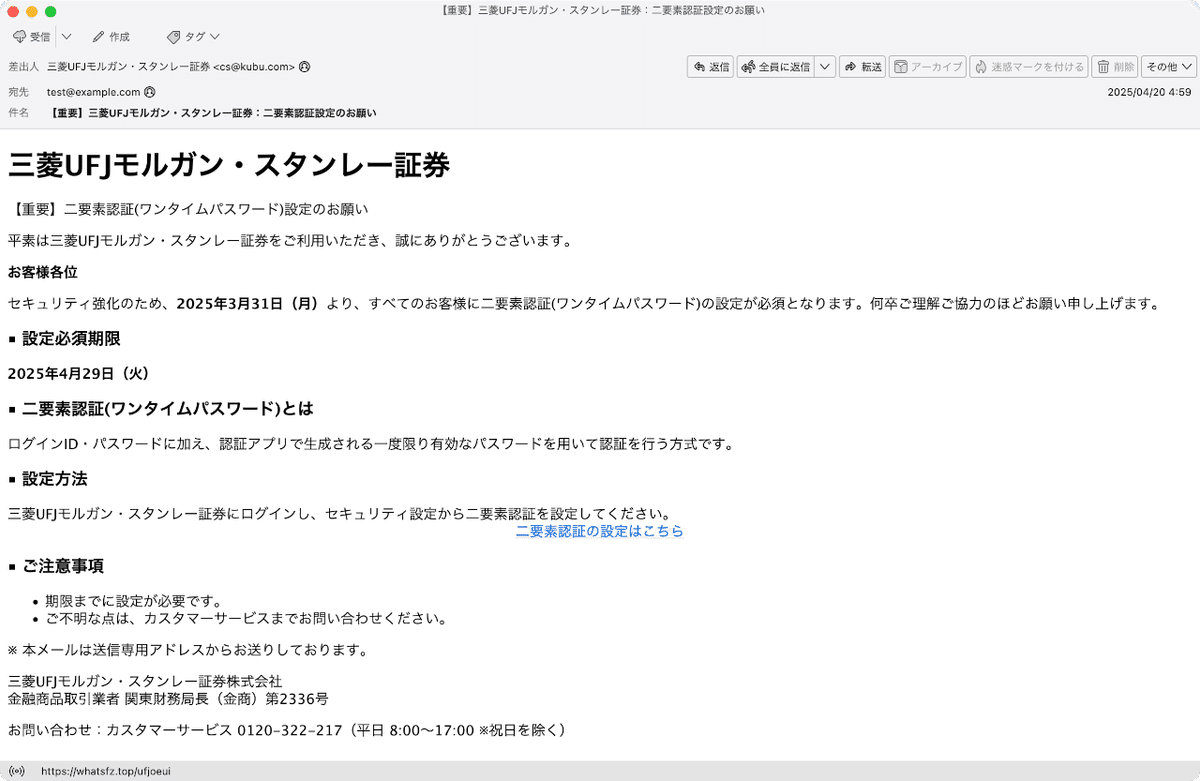Click the date 2025/04/20 4:59
This screenshot has width=1200, height=781.
click(x=1149, y=91)
